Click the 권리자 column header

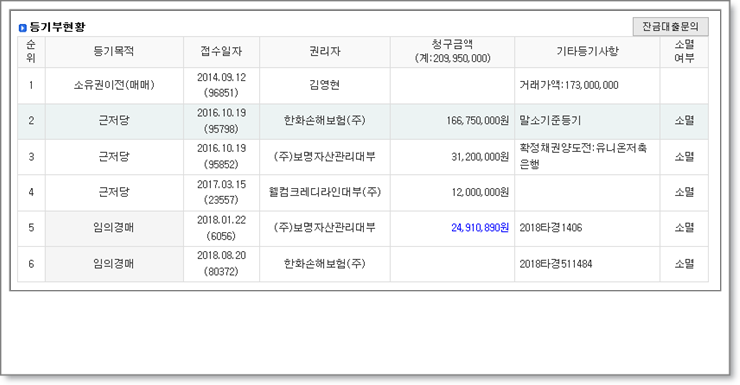(325, 51)
